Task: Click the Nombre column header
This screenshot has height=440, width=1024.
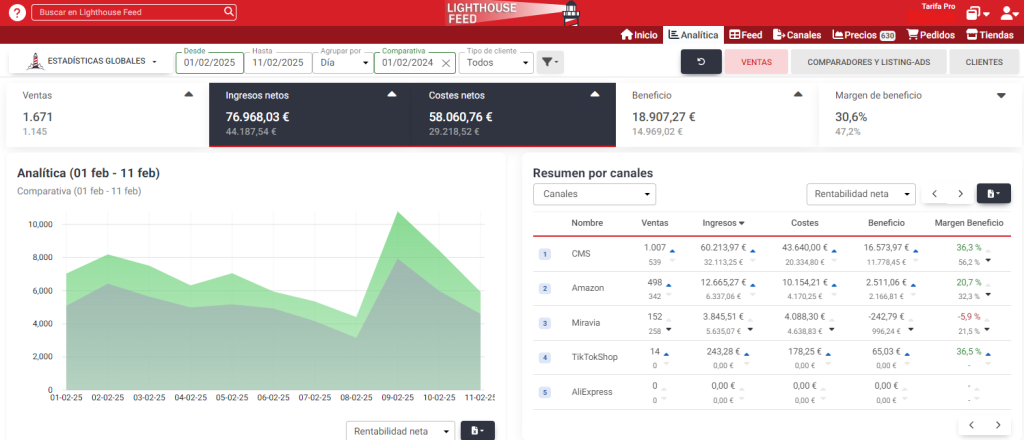Action: point(587,223)
